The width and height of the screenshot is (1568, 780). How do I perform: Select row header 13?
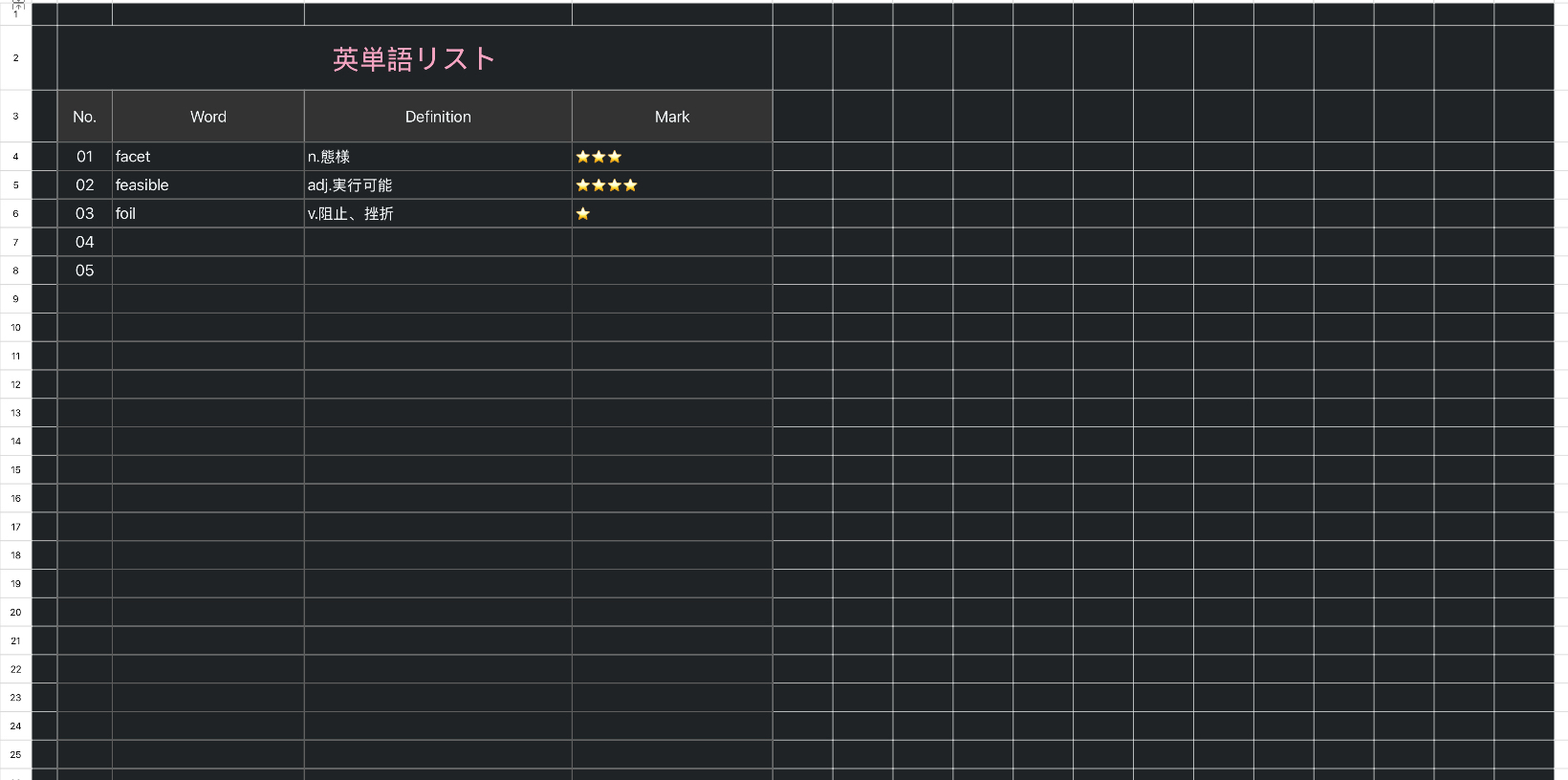tap(15, 413)
